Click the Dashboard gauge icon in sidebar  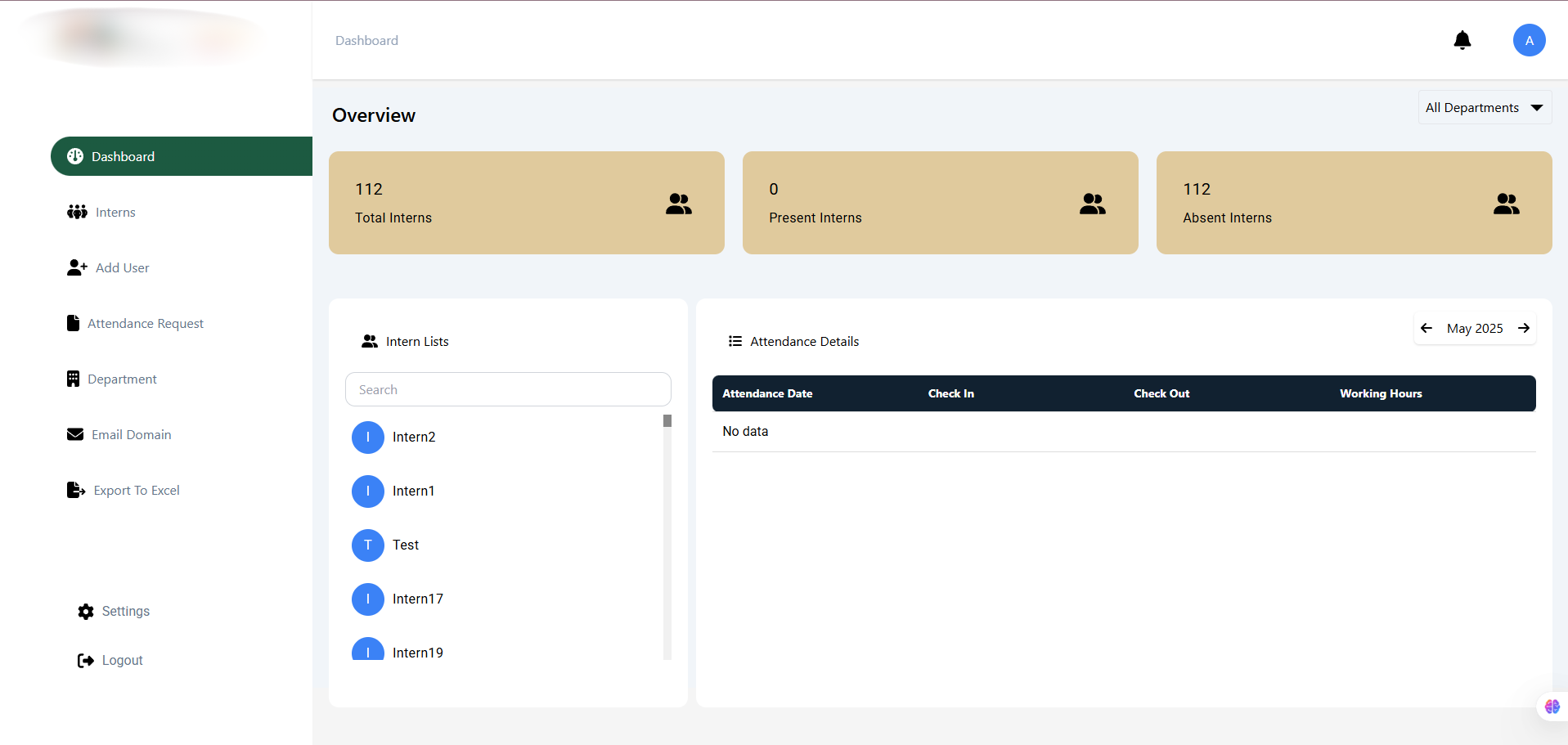[x=75, y=156]
